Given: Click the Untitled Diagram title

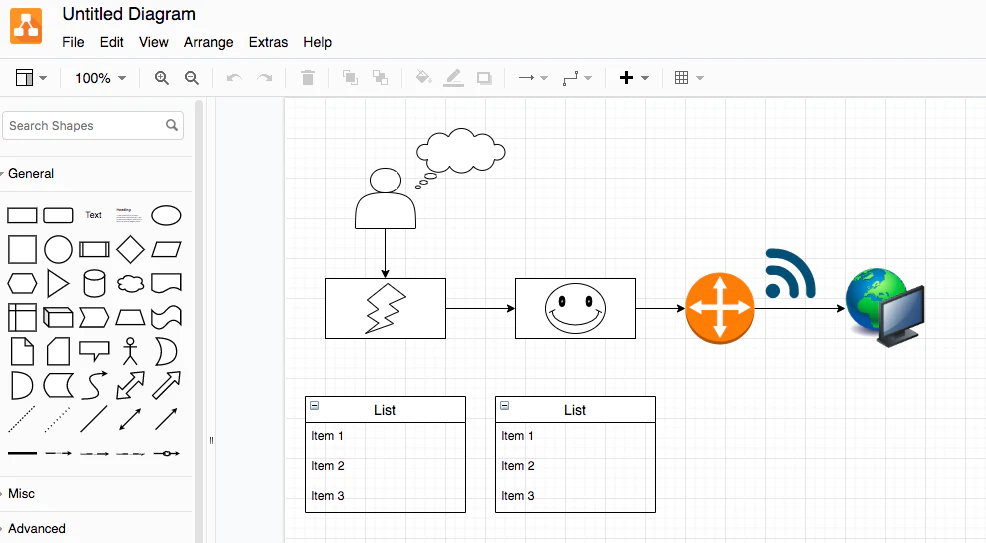Looking at the screenshot, I should coord(129,14).
